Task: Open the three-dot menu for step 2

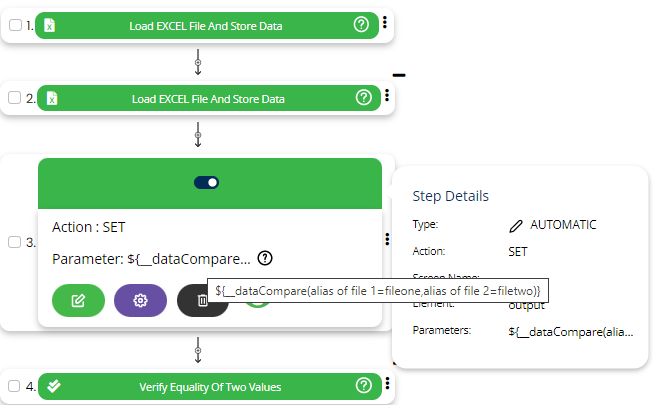Action: click(386, 97)
